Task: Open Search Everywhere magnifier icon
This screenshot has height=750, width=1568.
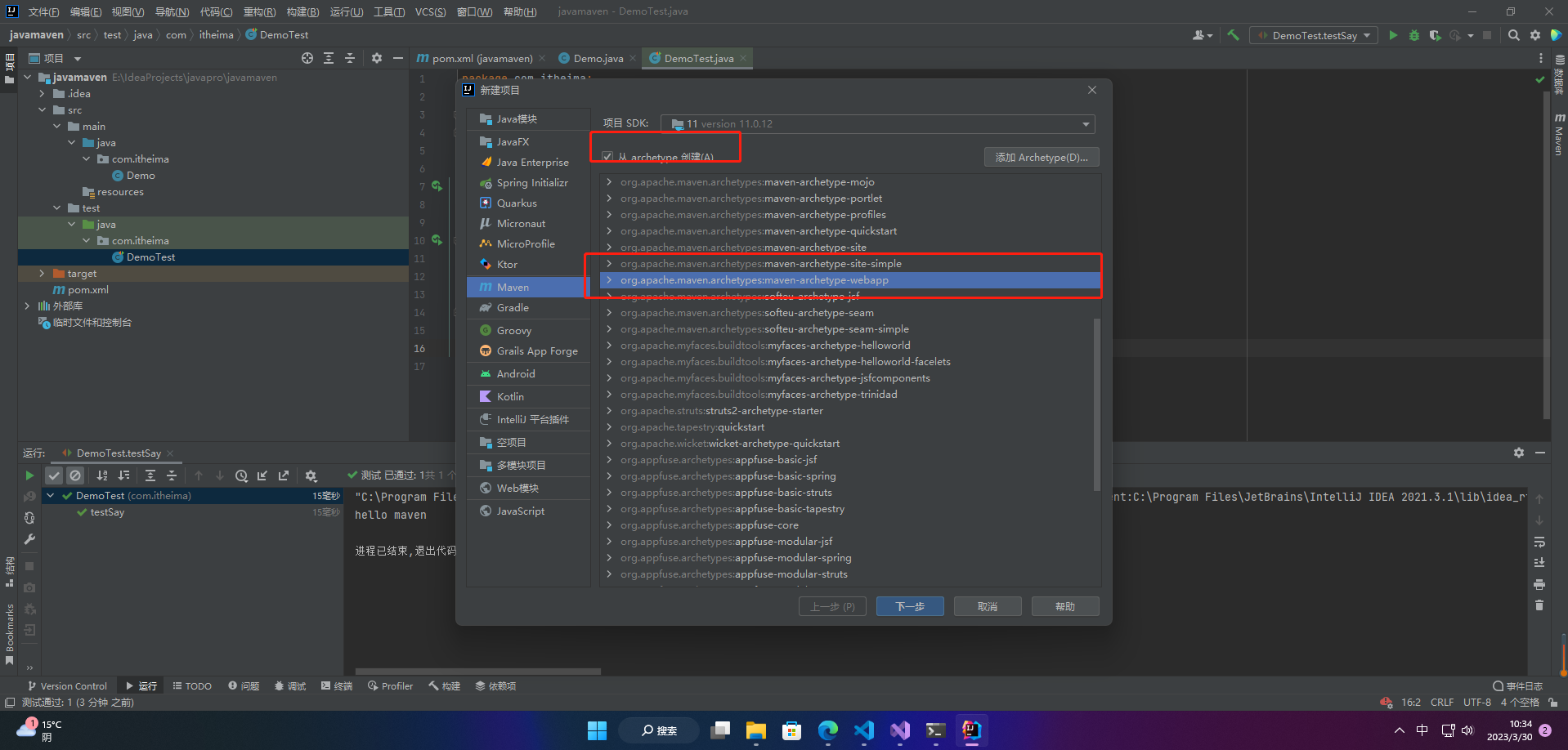Action: pos(1514,35)
